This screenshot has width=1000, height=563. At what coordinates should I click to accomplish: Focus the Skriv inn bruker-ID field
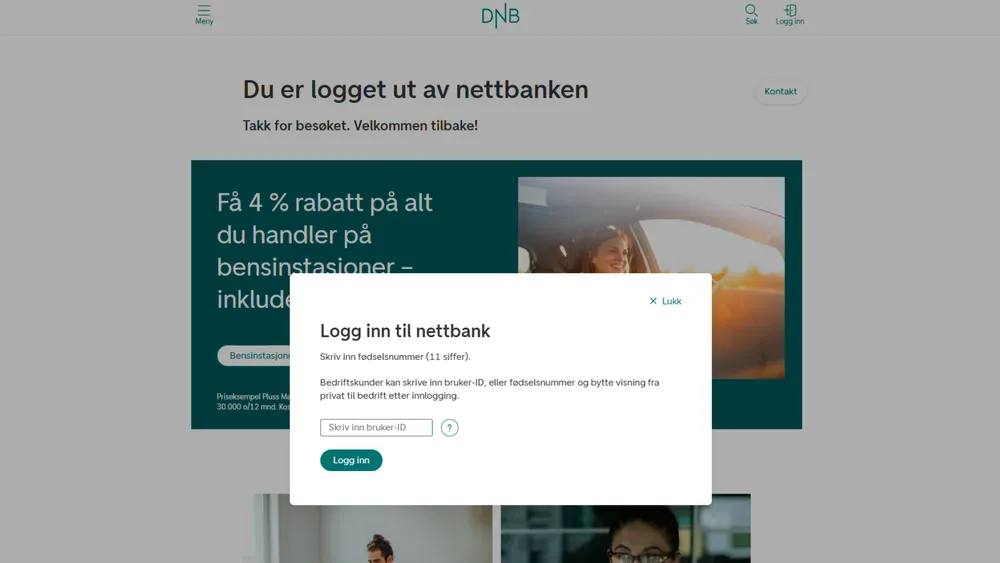click(376, 428)
